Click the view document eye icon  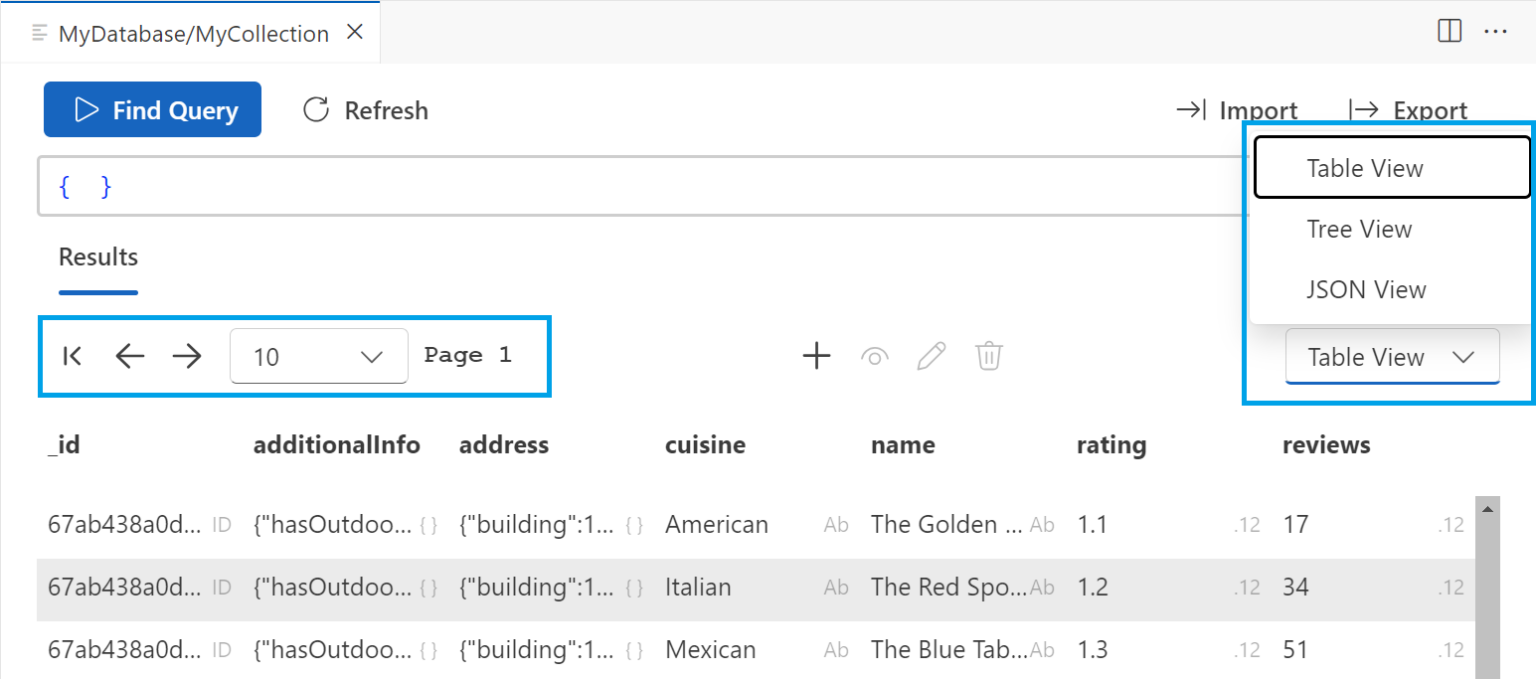(874, 355)
